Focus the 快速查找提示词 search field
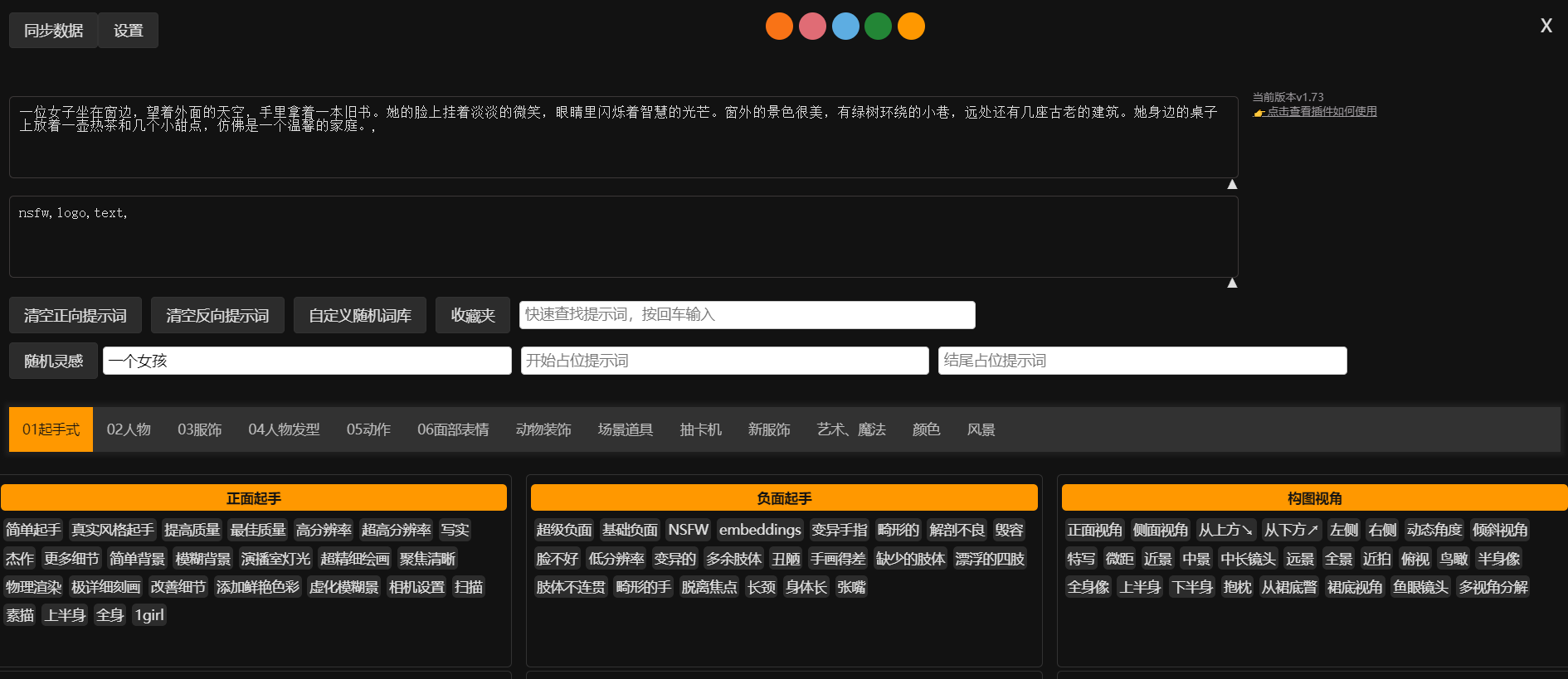The width and height of the screenshot is (1568, 679). pyautogui.click(x=747, y=315)
